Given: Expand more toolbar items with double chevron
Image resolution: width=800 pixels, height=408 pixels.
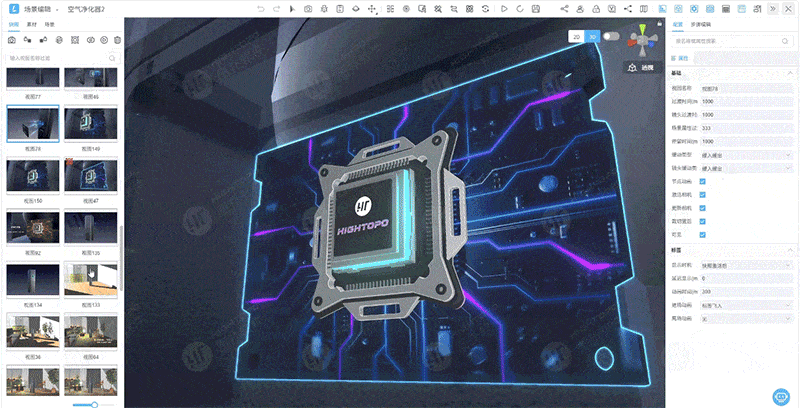Looking at the screenshot, I should [773, 9].
